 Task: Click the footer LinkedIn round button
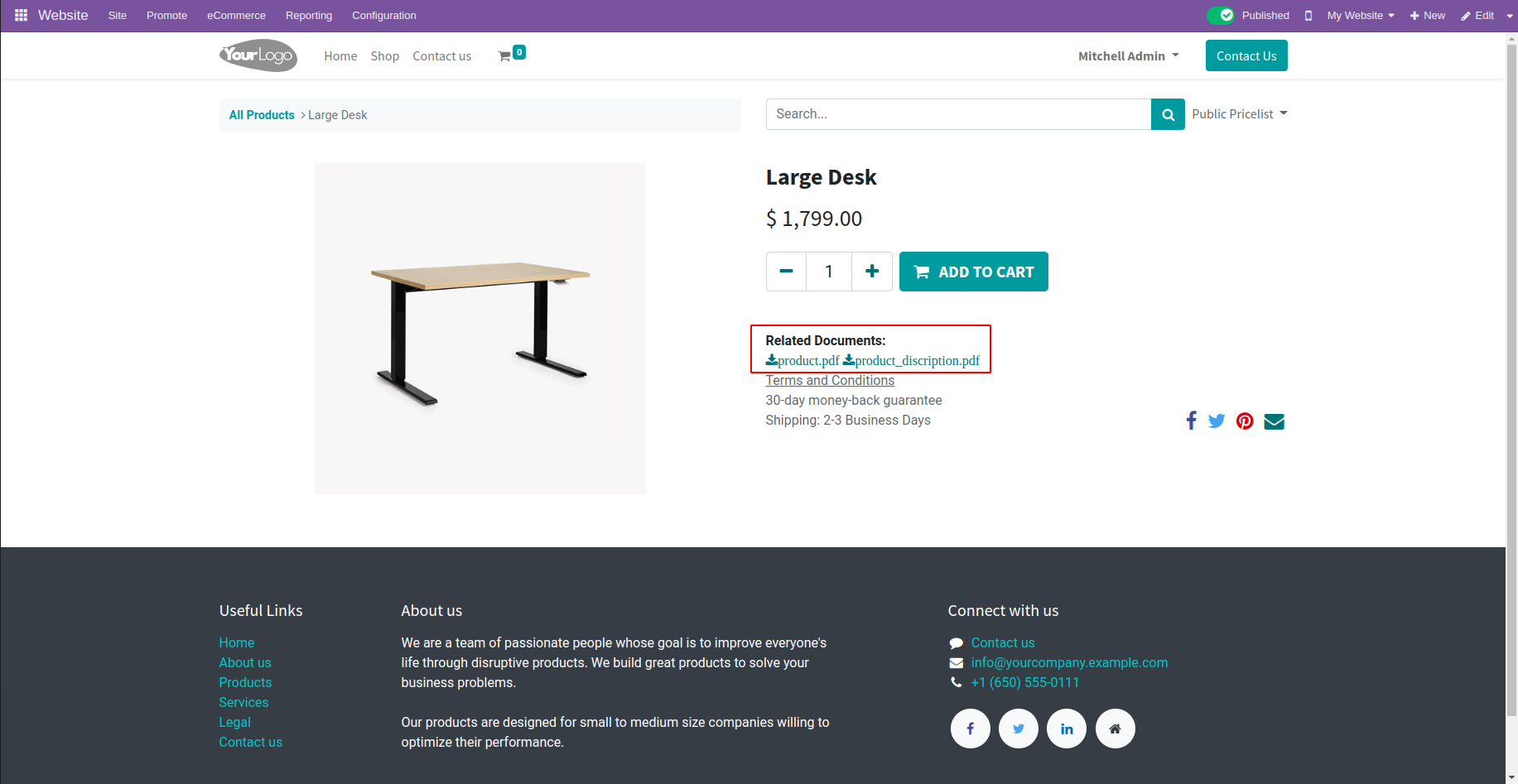(1067, 729)
